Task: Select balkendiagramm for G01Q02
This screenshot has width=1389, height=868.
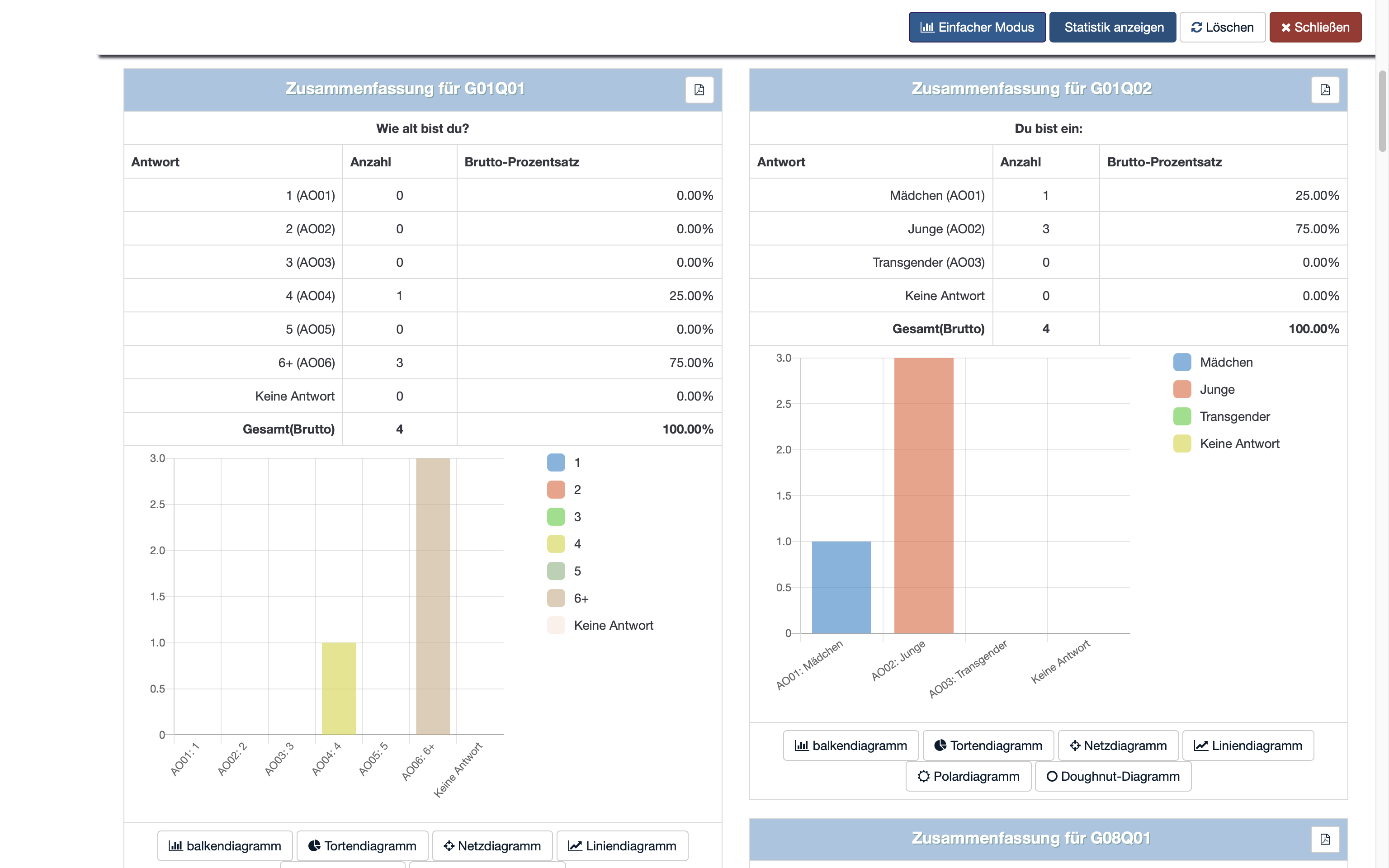Action: (850, 745)
